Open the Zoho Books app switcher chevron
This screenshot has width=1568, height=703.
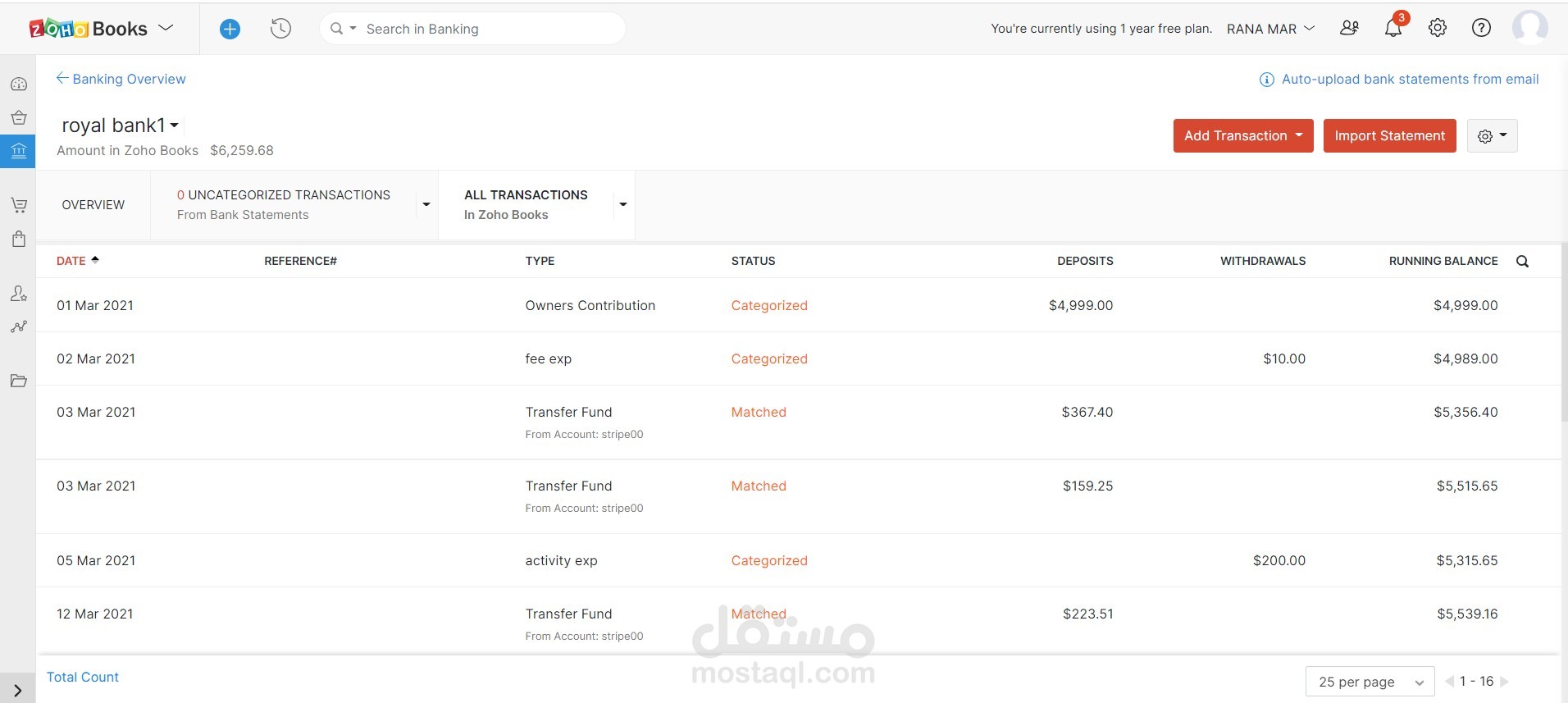click(x=166, y=28)
